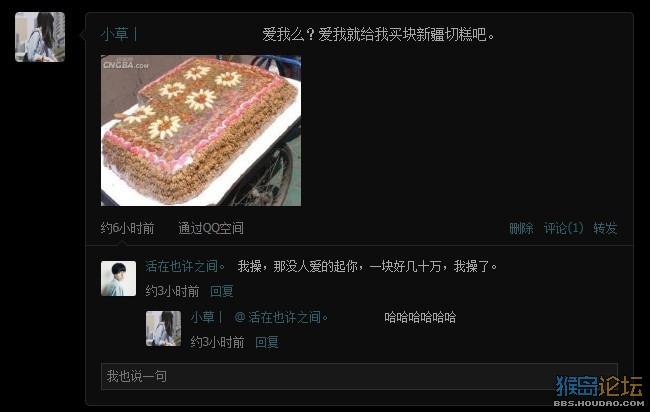Viewport: 650px width, 412px height.
Task: Click the 猴岛论坛 watermark logo
Action: (599, 391)
